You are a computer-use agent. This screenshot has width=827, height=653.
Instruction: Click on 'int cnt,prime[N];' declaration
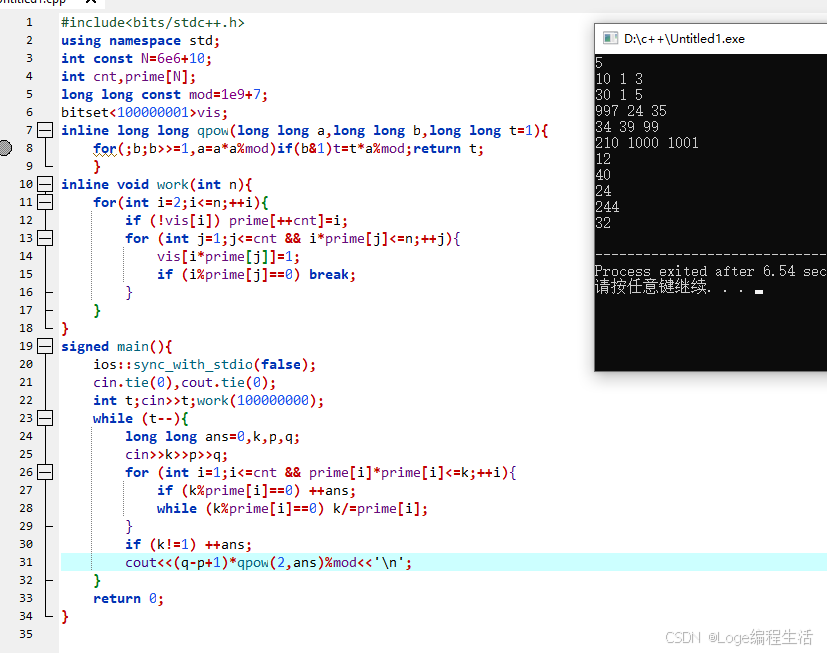129,76
